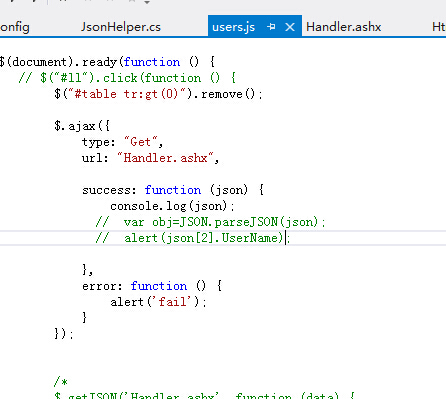The width and height of the screenshot is (446, 399).
Task: Click the commented JSON.parseJSON line
Action: [210, 222]
